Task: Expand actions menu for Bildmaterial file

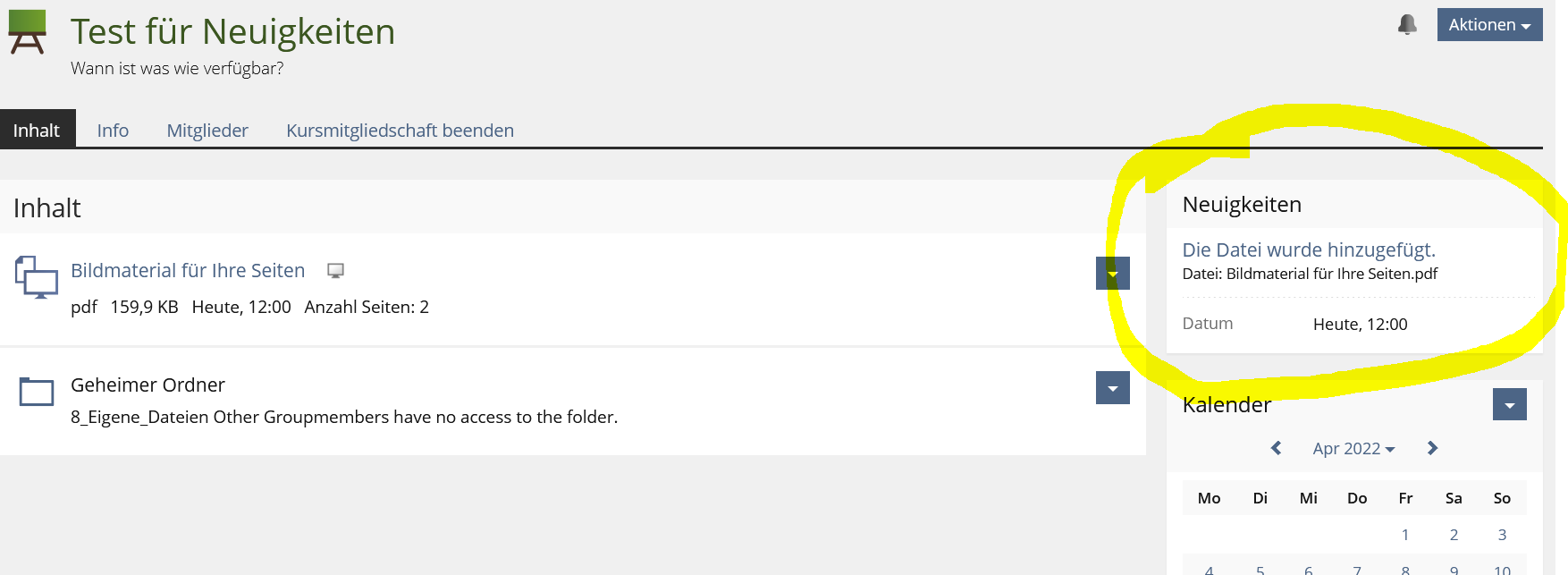Action: point(1112,274)
